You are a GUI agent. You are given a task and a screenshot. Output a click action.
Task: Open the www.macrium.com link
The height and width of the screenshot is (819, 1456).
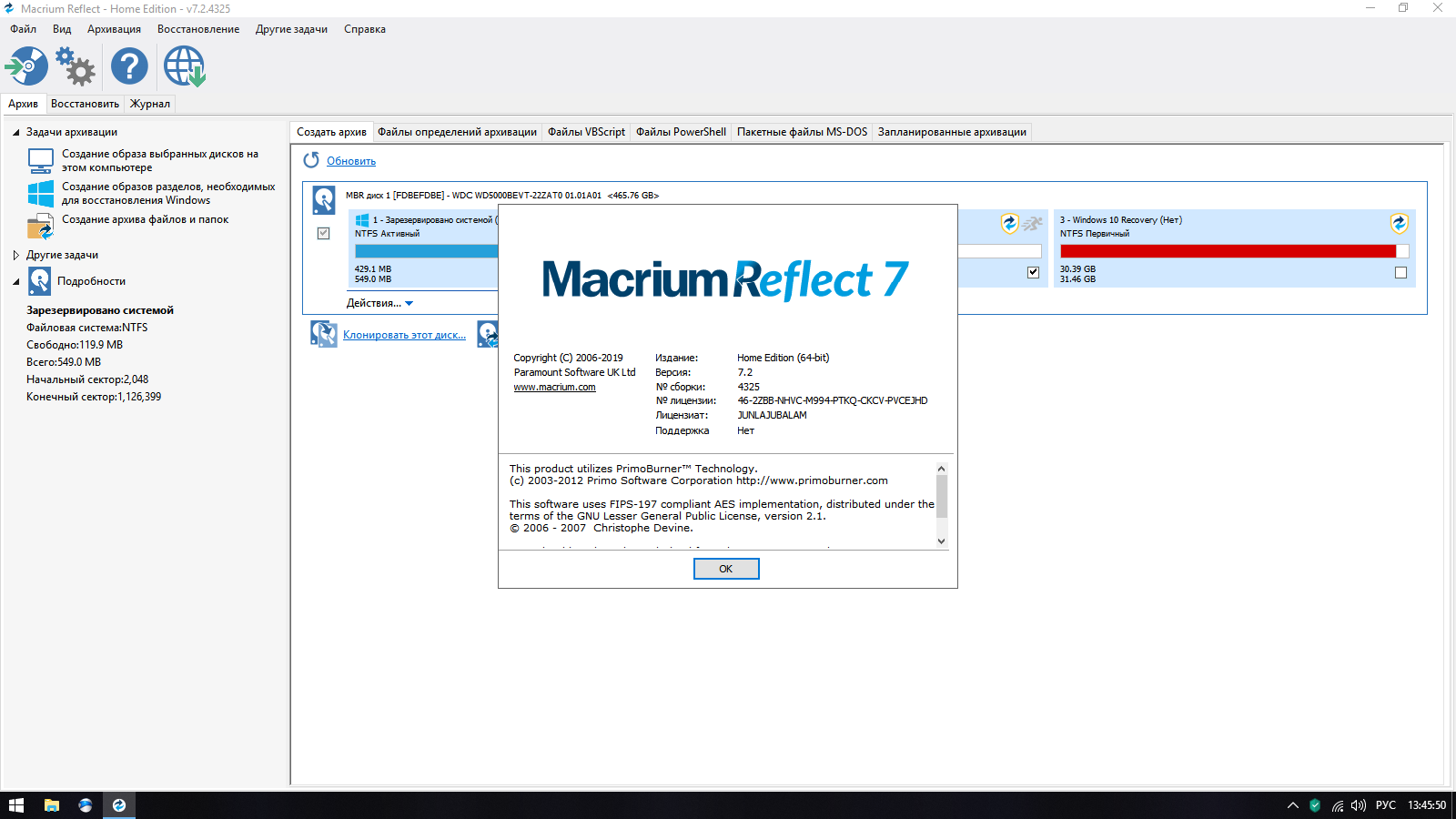554,387
